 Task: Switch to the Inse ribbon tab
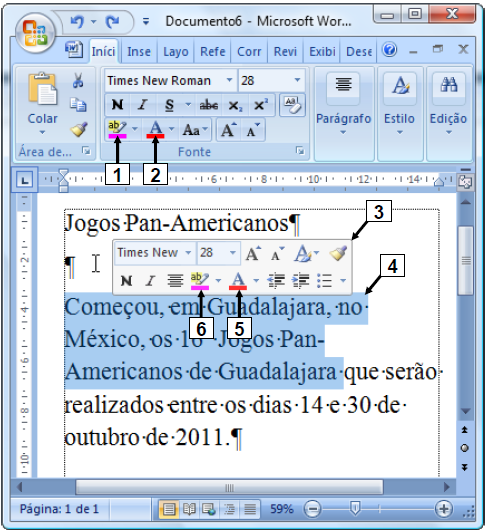(x=139, y=52)
